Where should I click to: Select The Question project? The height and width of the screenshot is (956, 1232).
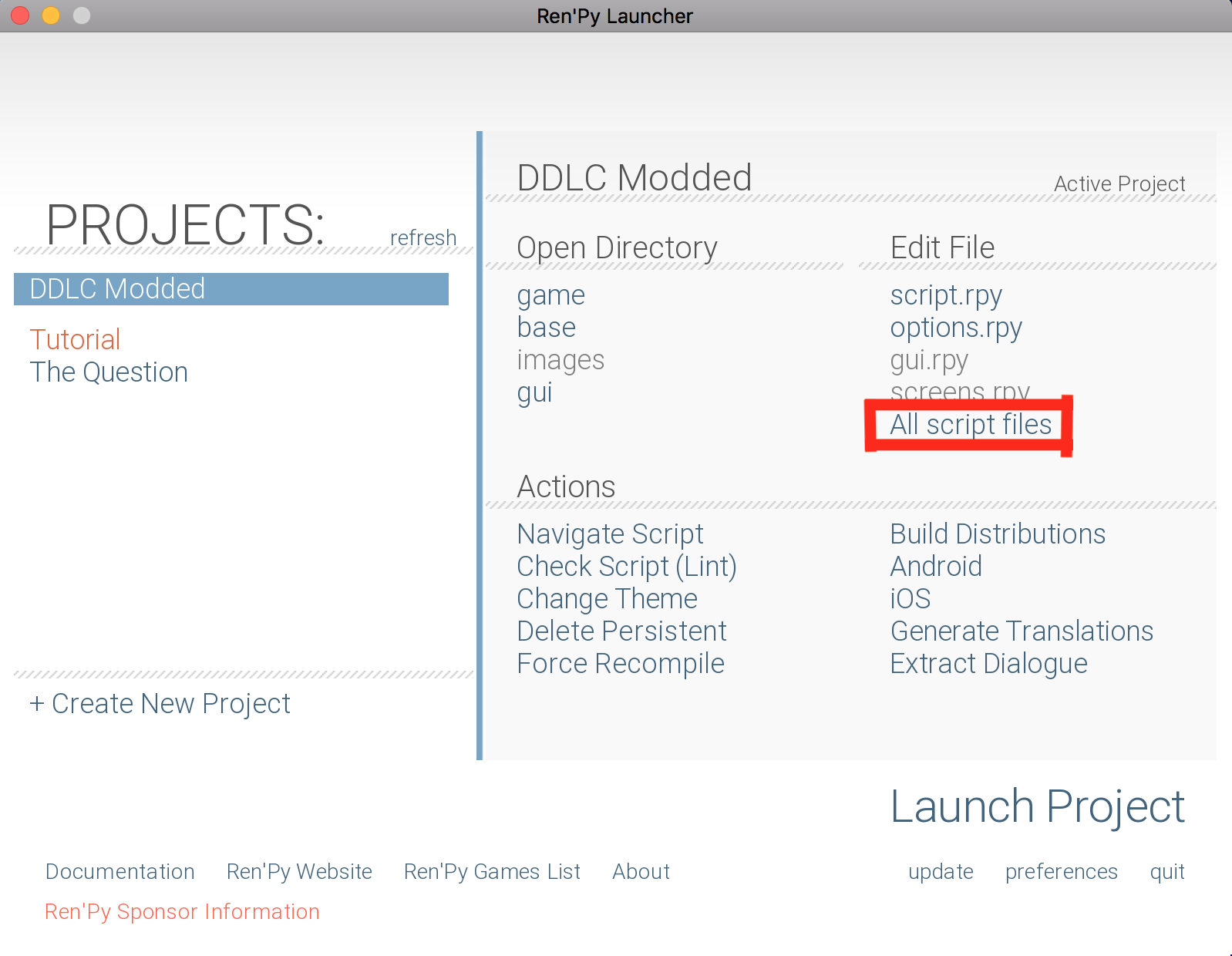(109, 372)
